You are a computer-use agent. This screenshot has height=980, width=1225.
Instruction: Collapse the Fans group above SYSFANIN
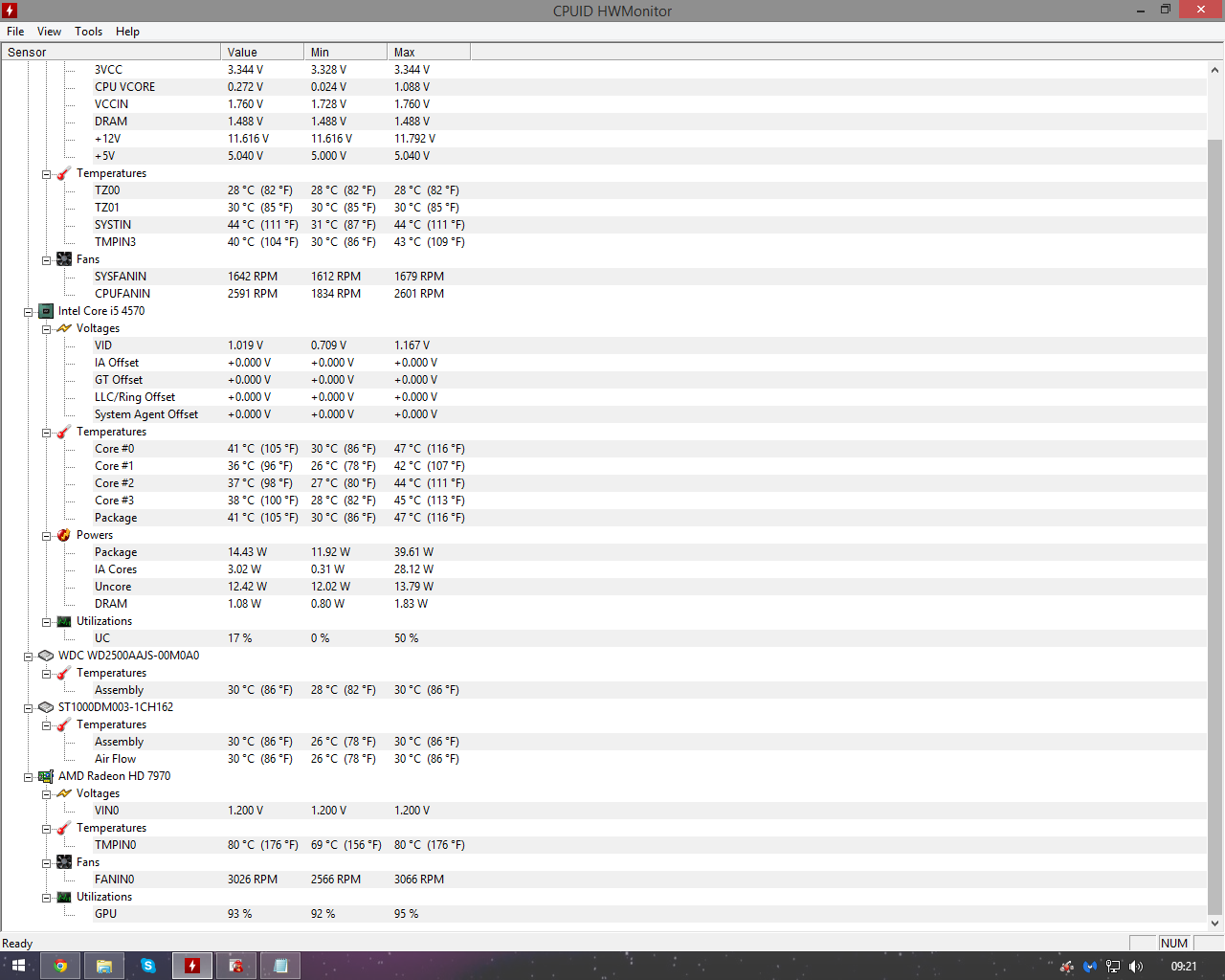click(x=46, y=260)
